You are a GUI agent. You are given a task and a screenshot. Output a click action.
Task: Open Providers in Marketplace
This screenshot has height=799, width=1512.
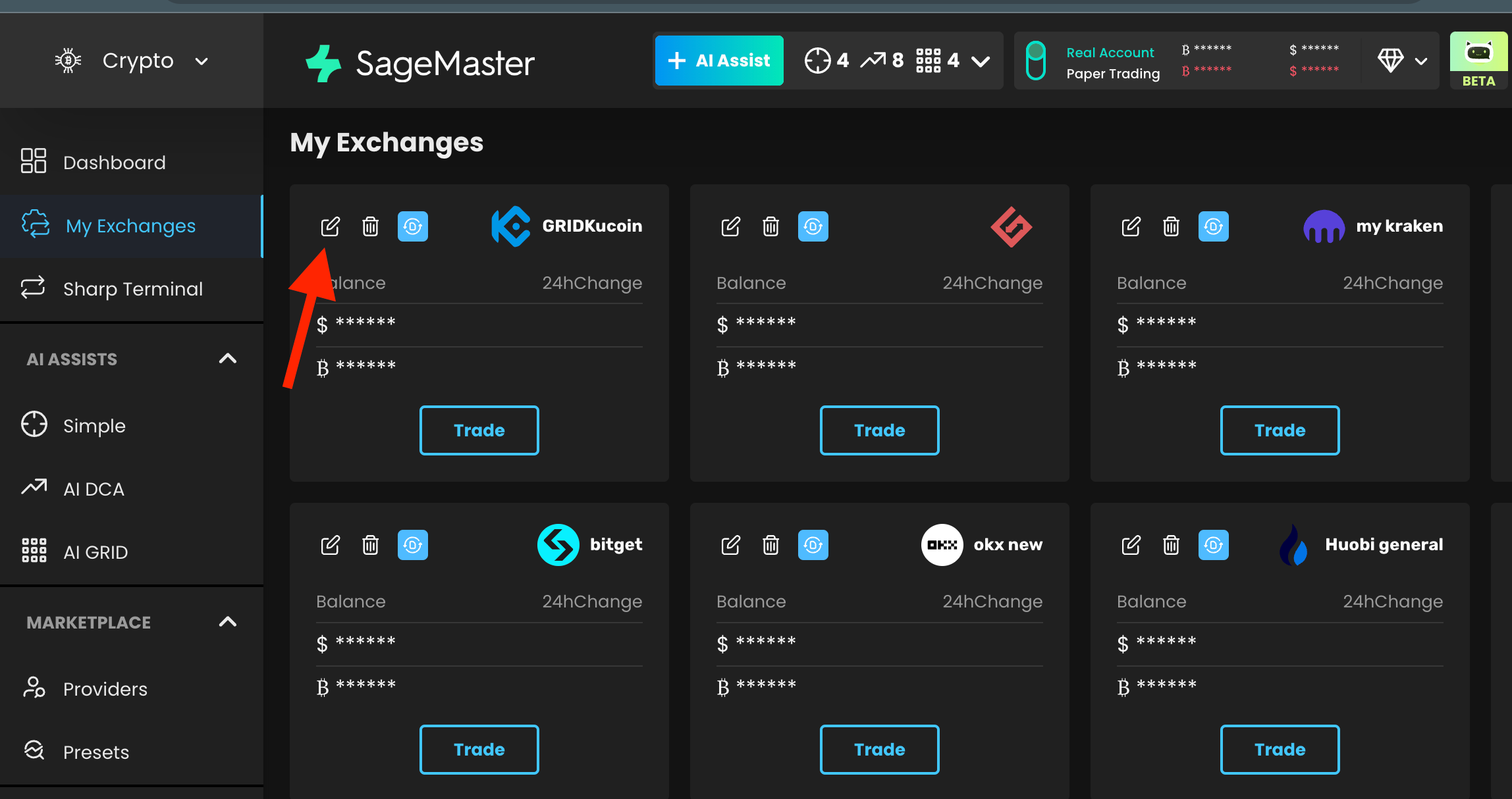(x=132, y=689)
